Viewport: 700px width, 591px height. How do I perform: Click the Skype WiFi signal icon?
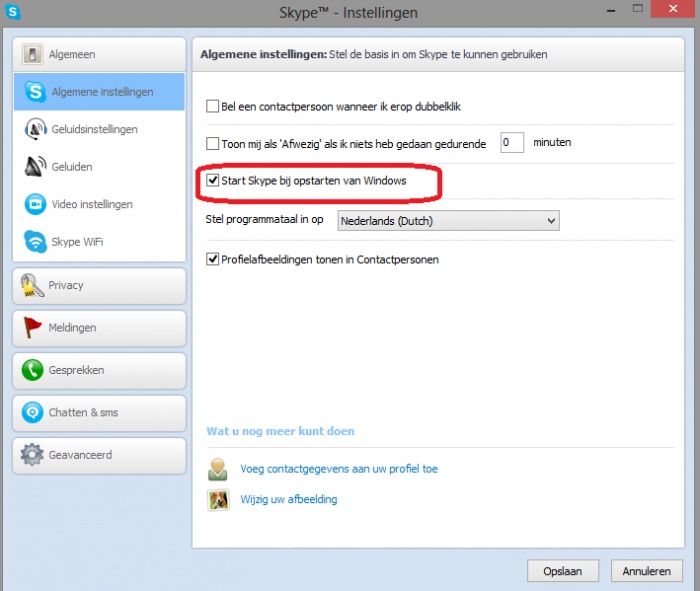[x=35, y=241]
